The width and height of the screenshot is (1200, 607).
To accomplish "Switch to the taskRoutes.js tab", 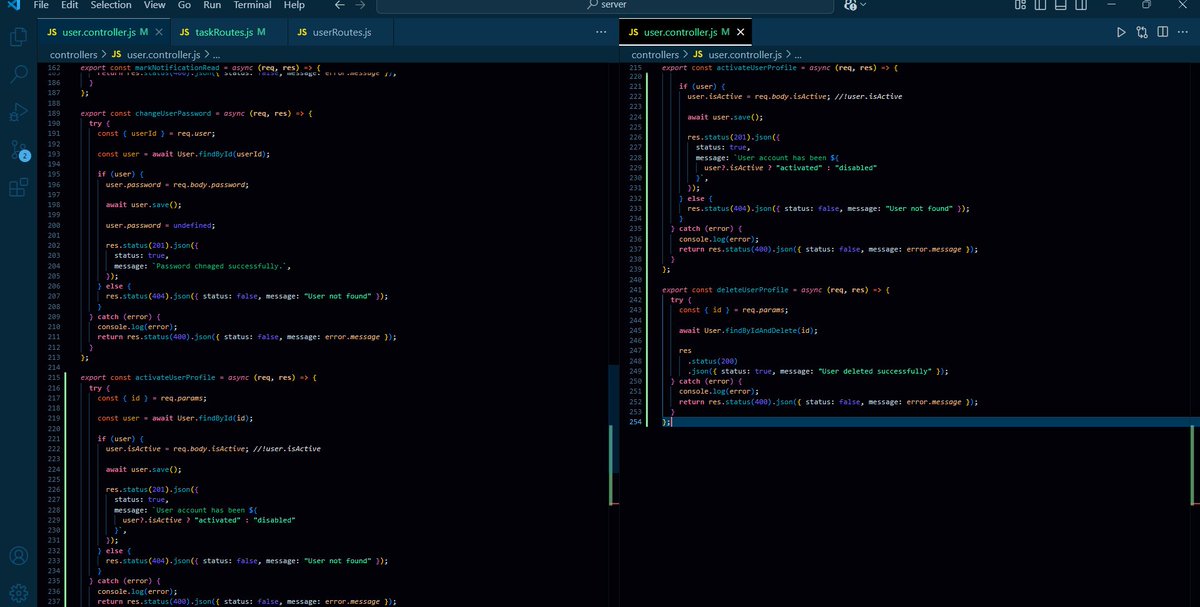I will point(230,33).
